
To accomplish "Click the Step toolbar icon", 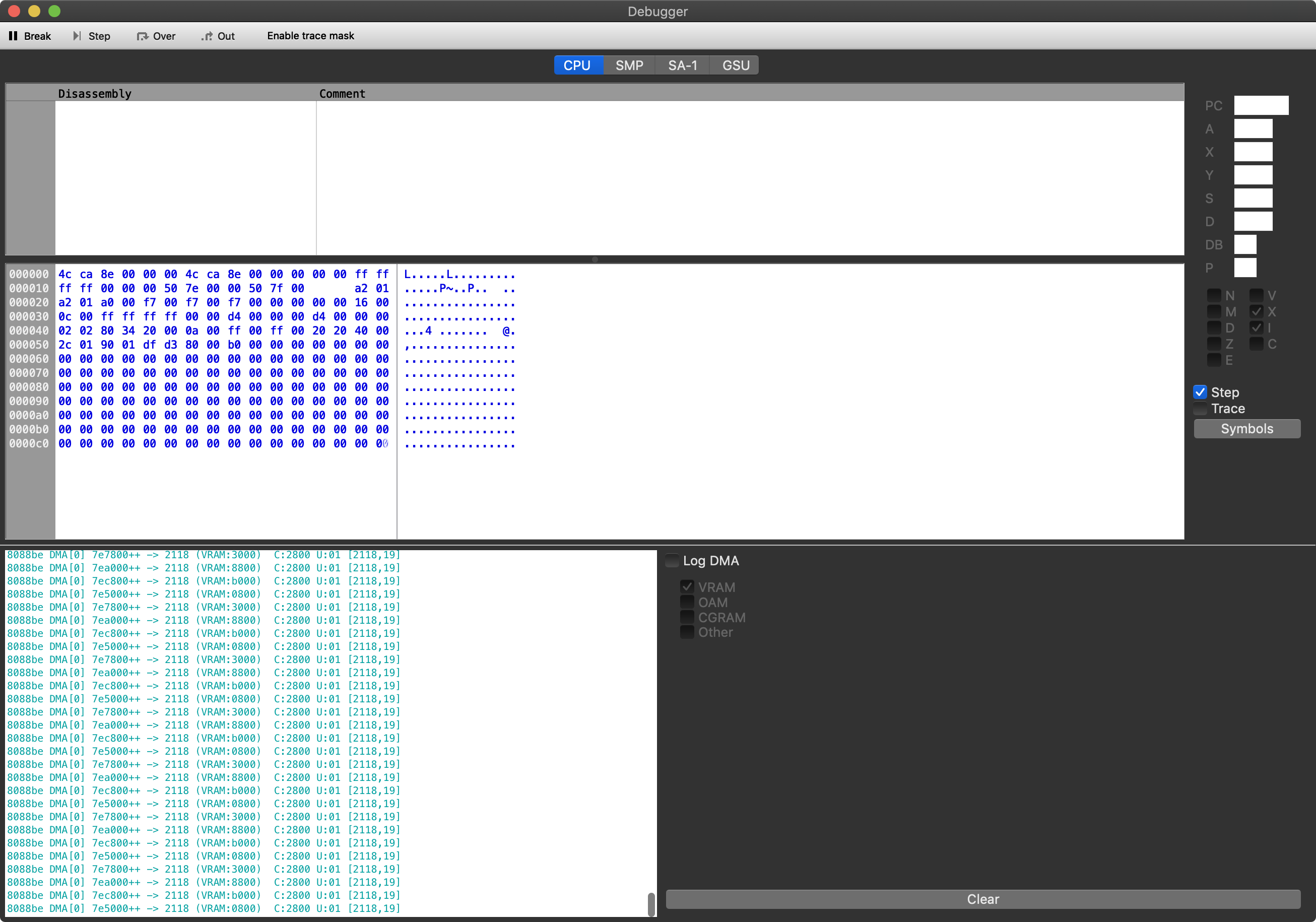I will click(x=77, y=36).
